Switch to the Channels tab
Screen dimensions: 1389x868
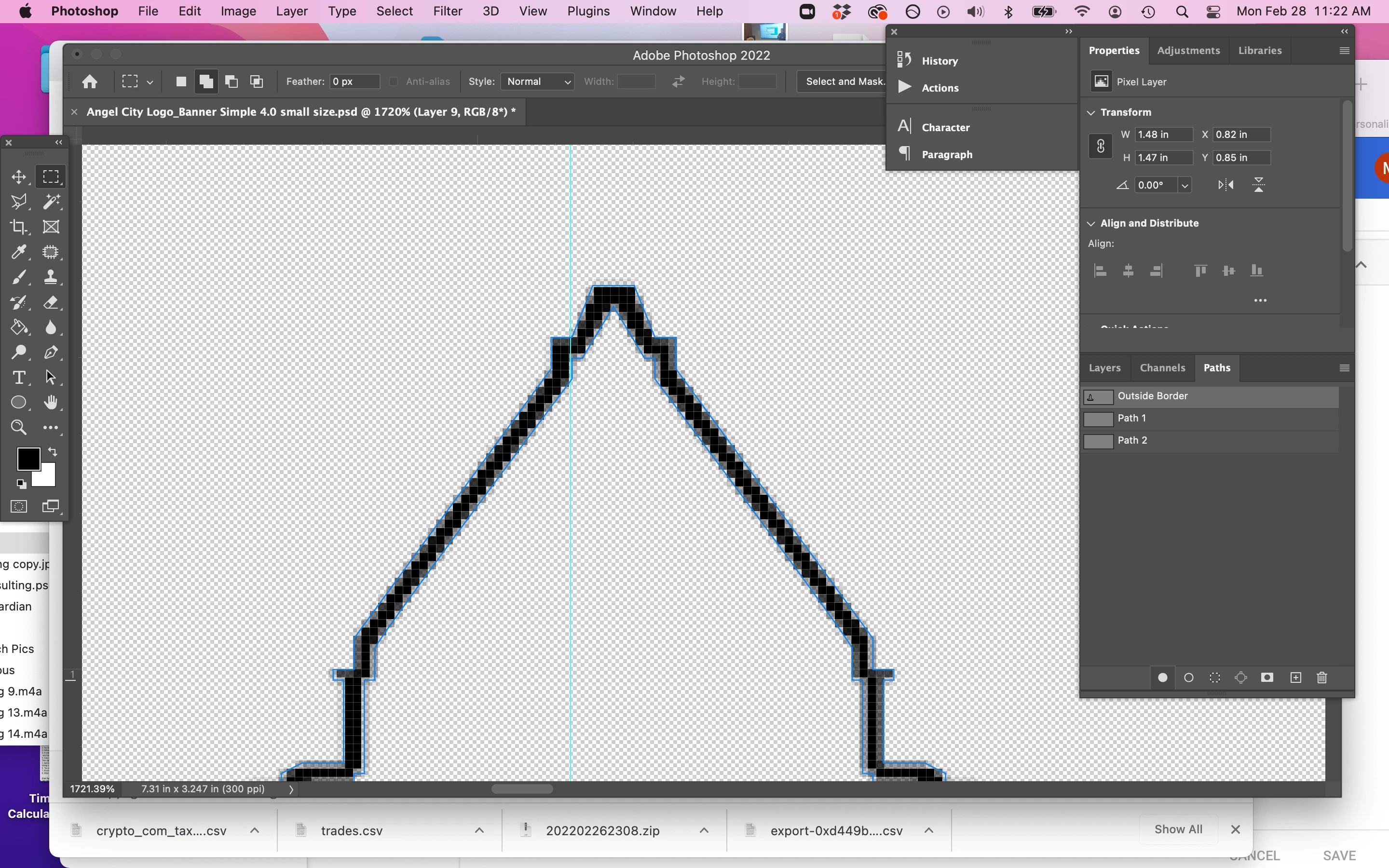pyautogui.click(x=1162, y=368)
